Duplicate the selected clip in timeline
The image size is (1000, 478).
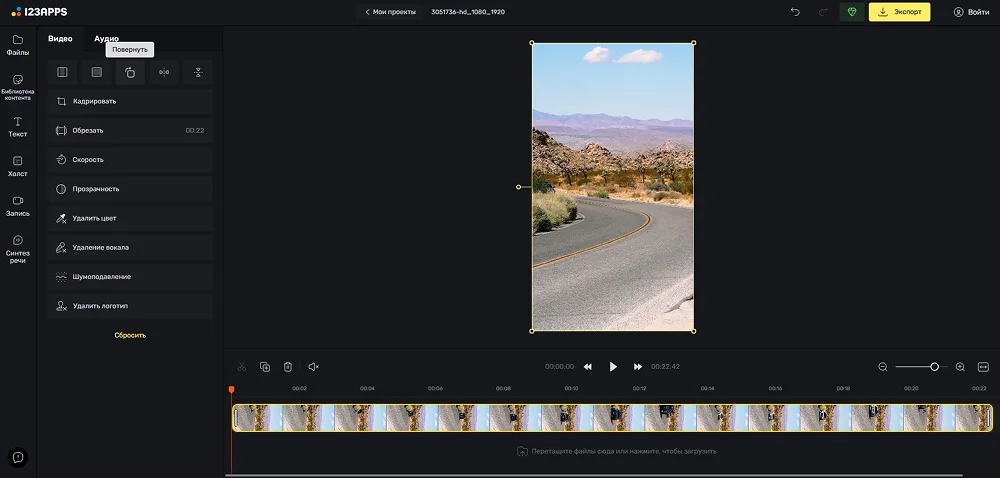coord(265,367)
